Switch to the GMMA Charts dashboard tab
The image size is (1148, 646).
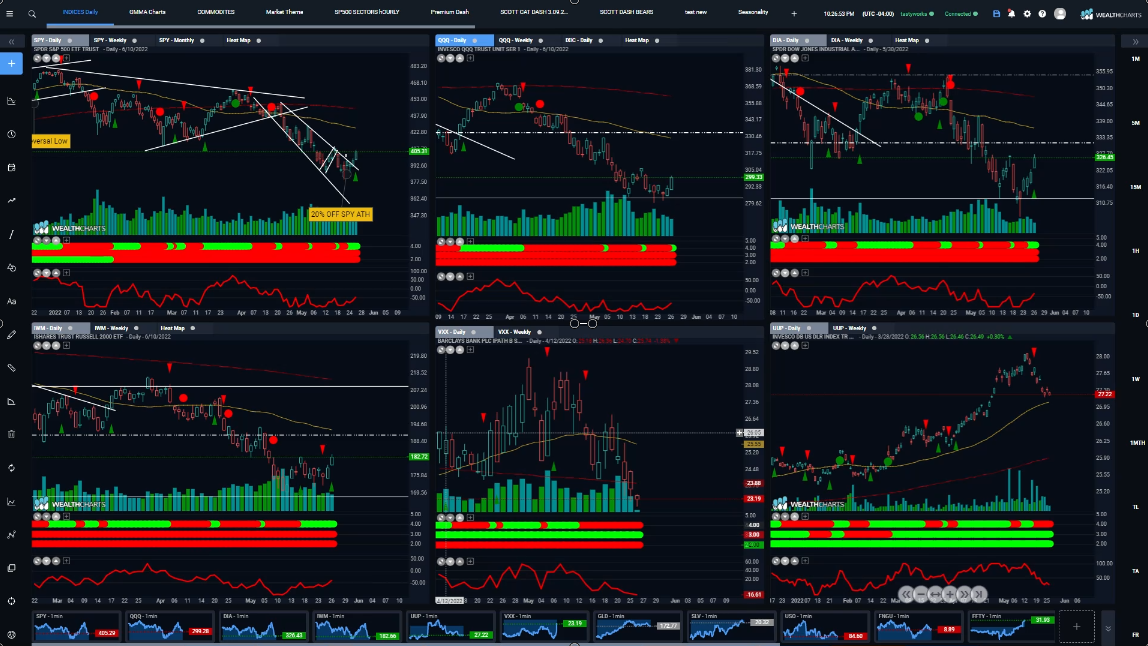[147, 12]
